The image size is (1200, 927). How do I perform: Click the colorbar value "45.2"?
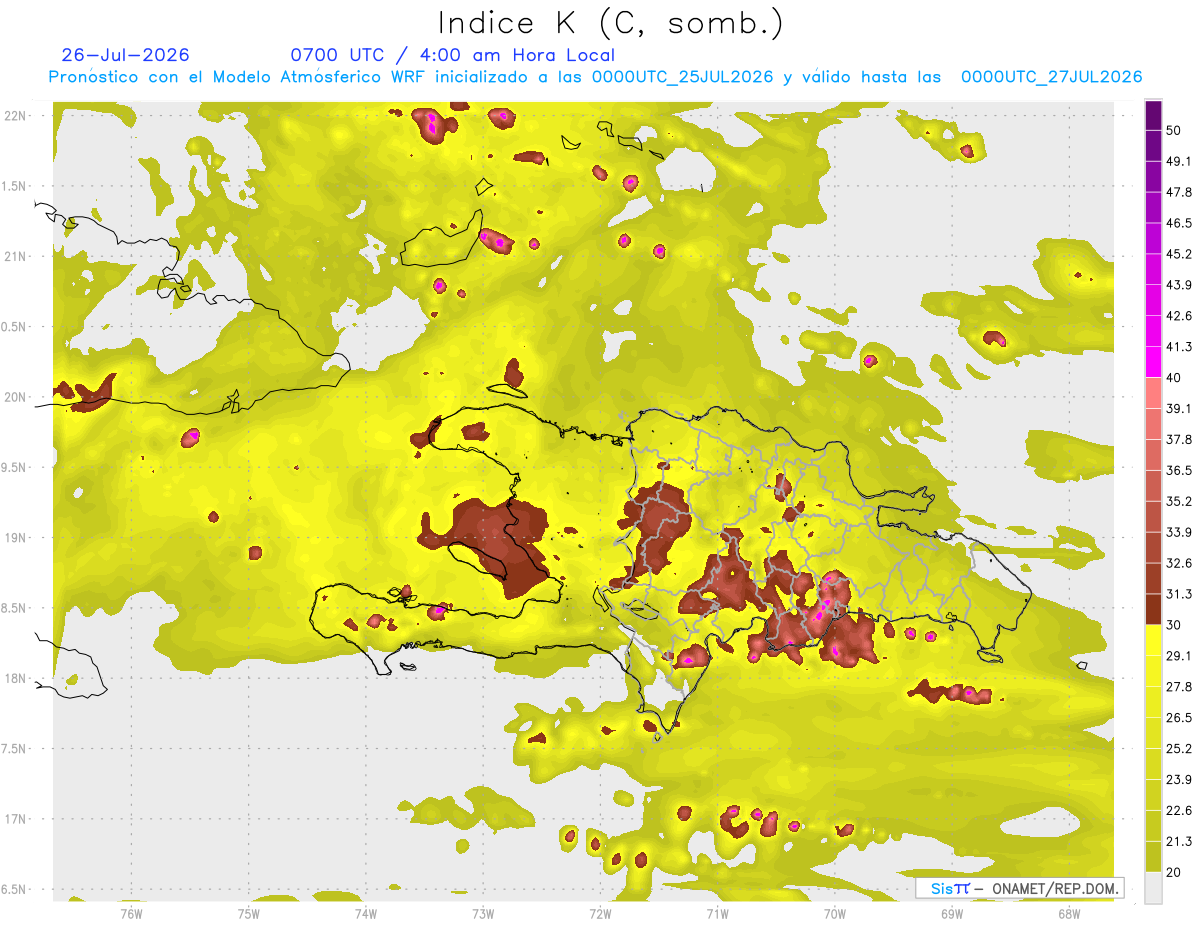click(1180, 254)
